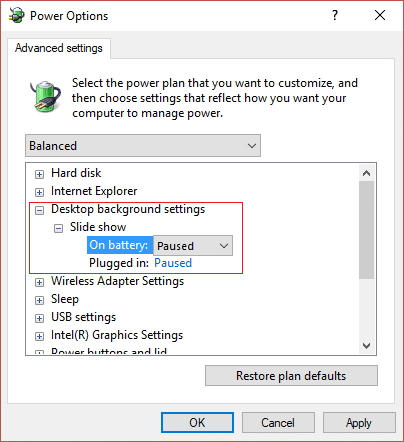Click Restore plan defaults button
This screenshot has width=404, height=442.
click(x=291, y=376)
